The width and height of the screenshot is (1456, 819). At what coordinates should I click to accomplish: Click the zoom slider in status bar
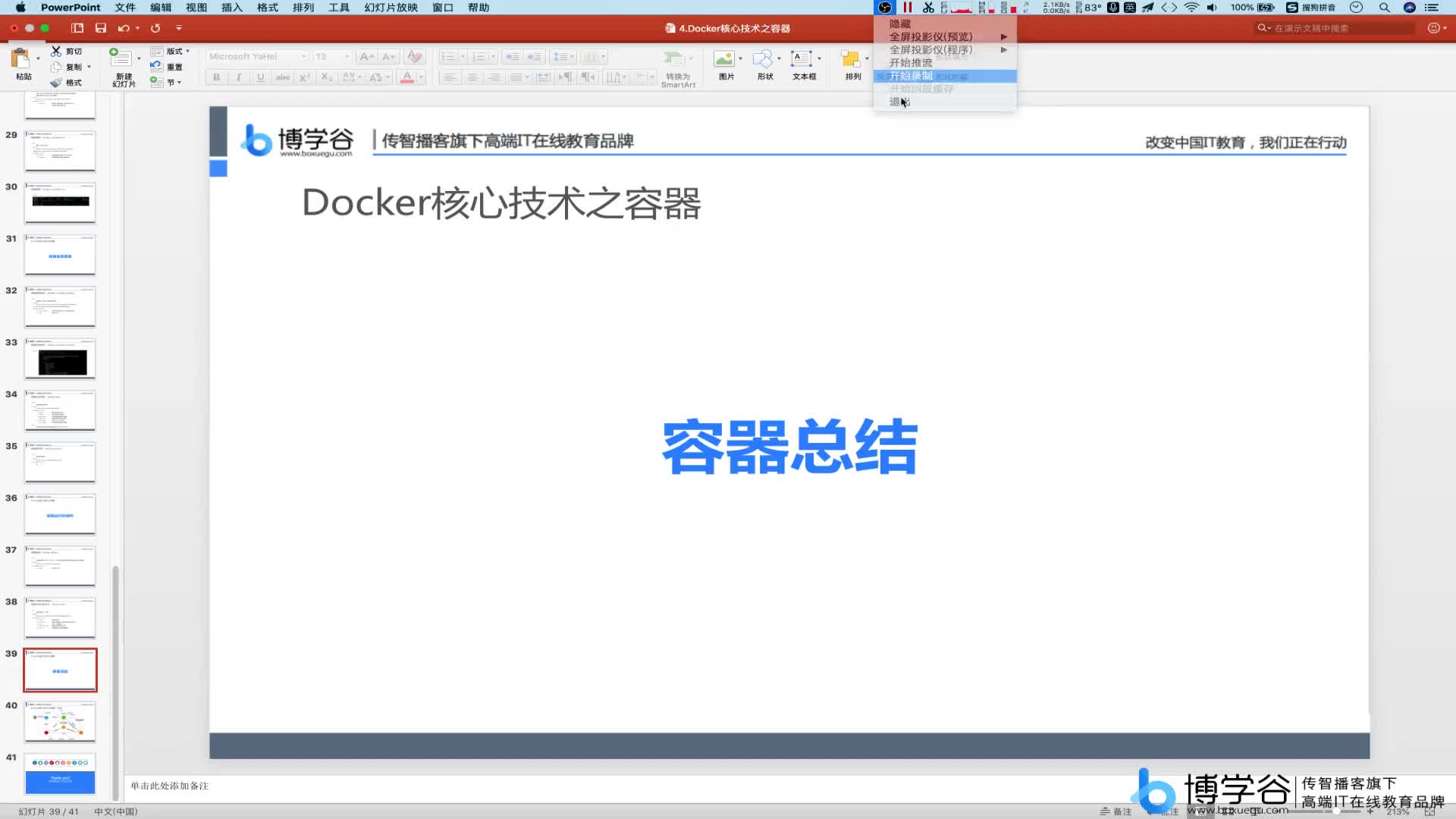point(1336,811)
